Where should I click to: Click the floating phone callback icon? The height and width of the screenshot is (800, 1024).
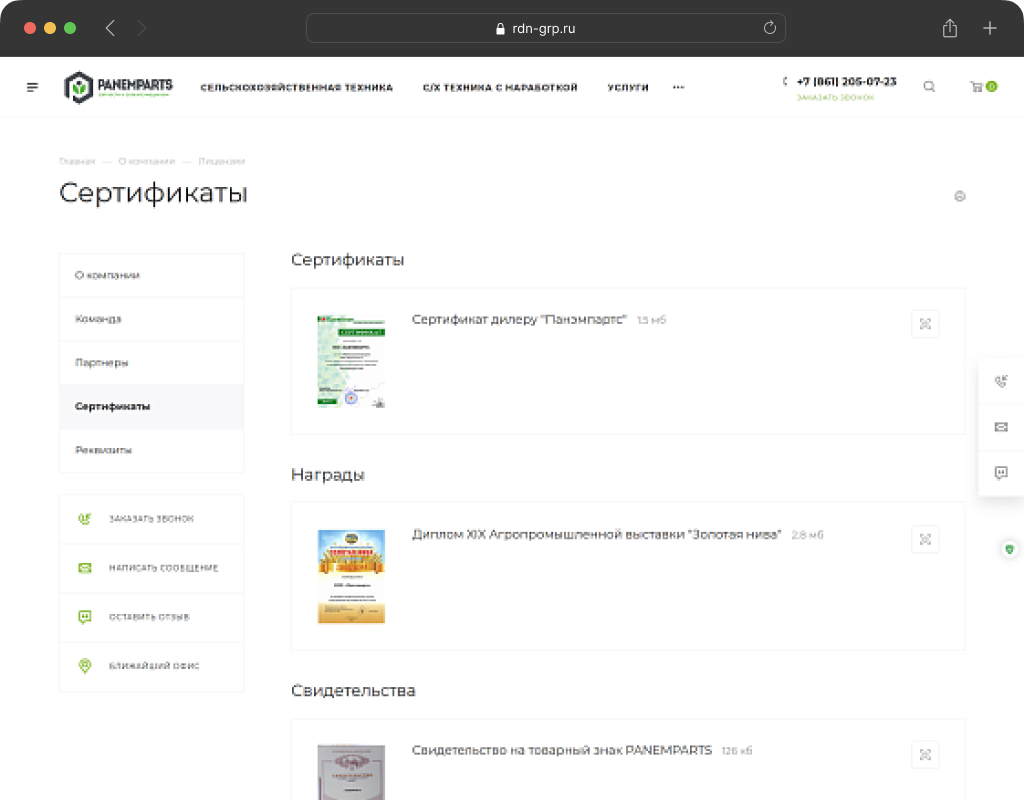pos(1001,381)
